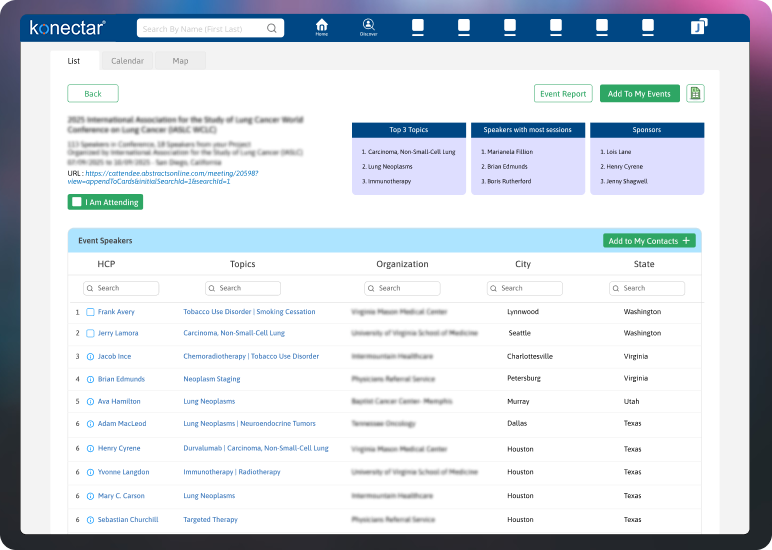Select Frank Avery's row checkbox
The width and height of the screenshot is (772, 550).
(90, 312)
